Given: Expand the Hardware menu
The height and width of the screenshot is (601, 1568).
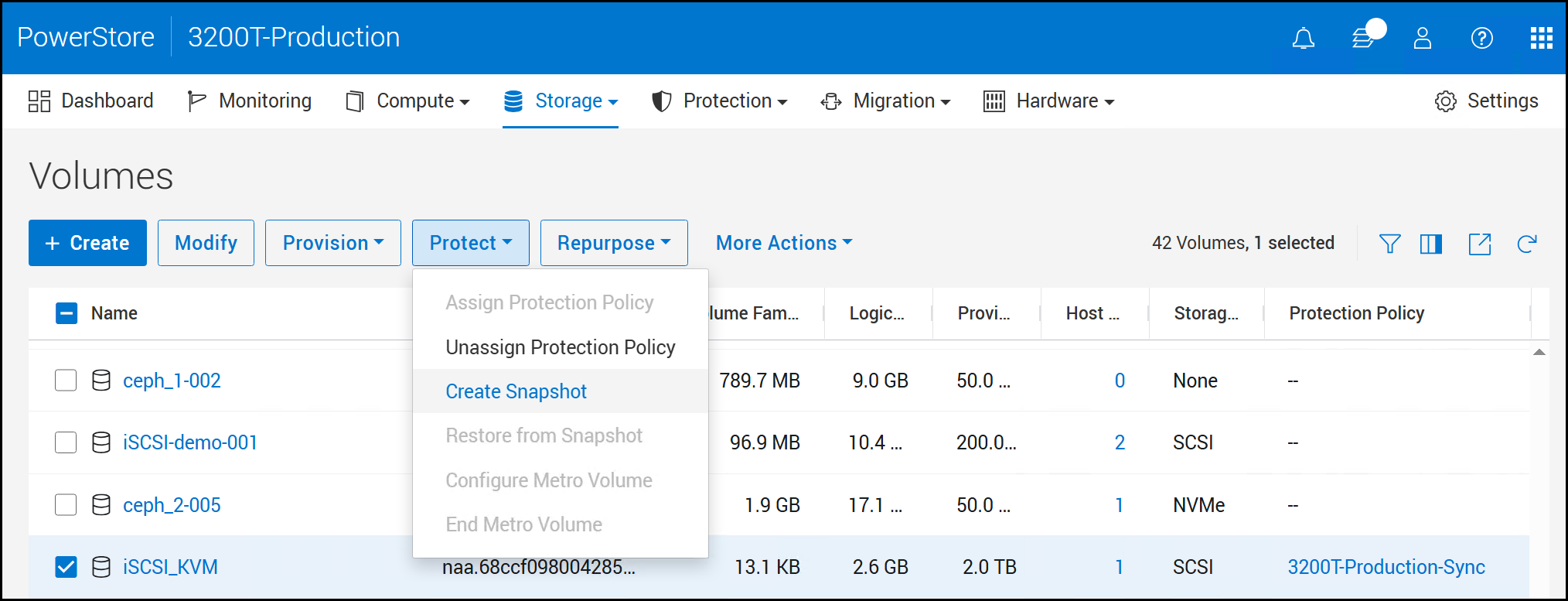Looking at the screenshot, I should (x=1049, y=101).
